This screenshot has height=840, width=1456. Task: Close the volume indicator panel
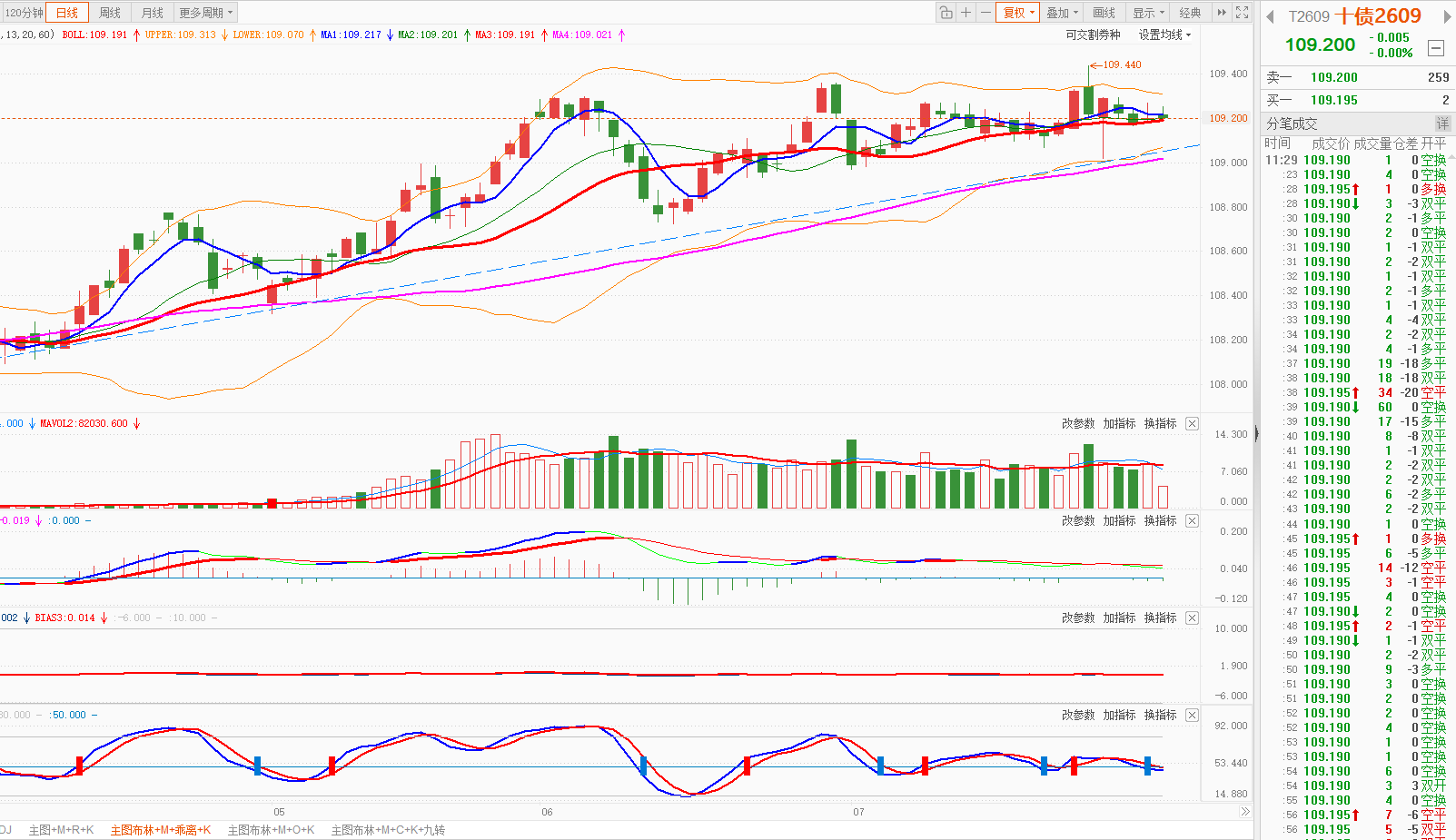[x=1192, y=424]
